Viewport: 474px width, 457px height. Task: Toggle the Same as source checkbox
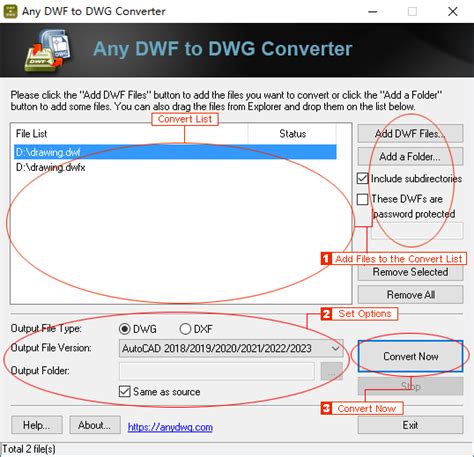coord(125,391)
